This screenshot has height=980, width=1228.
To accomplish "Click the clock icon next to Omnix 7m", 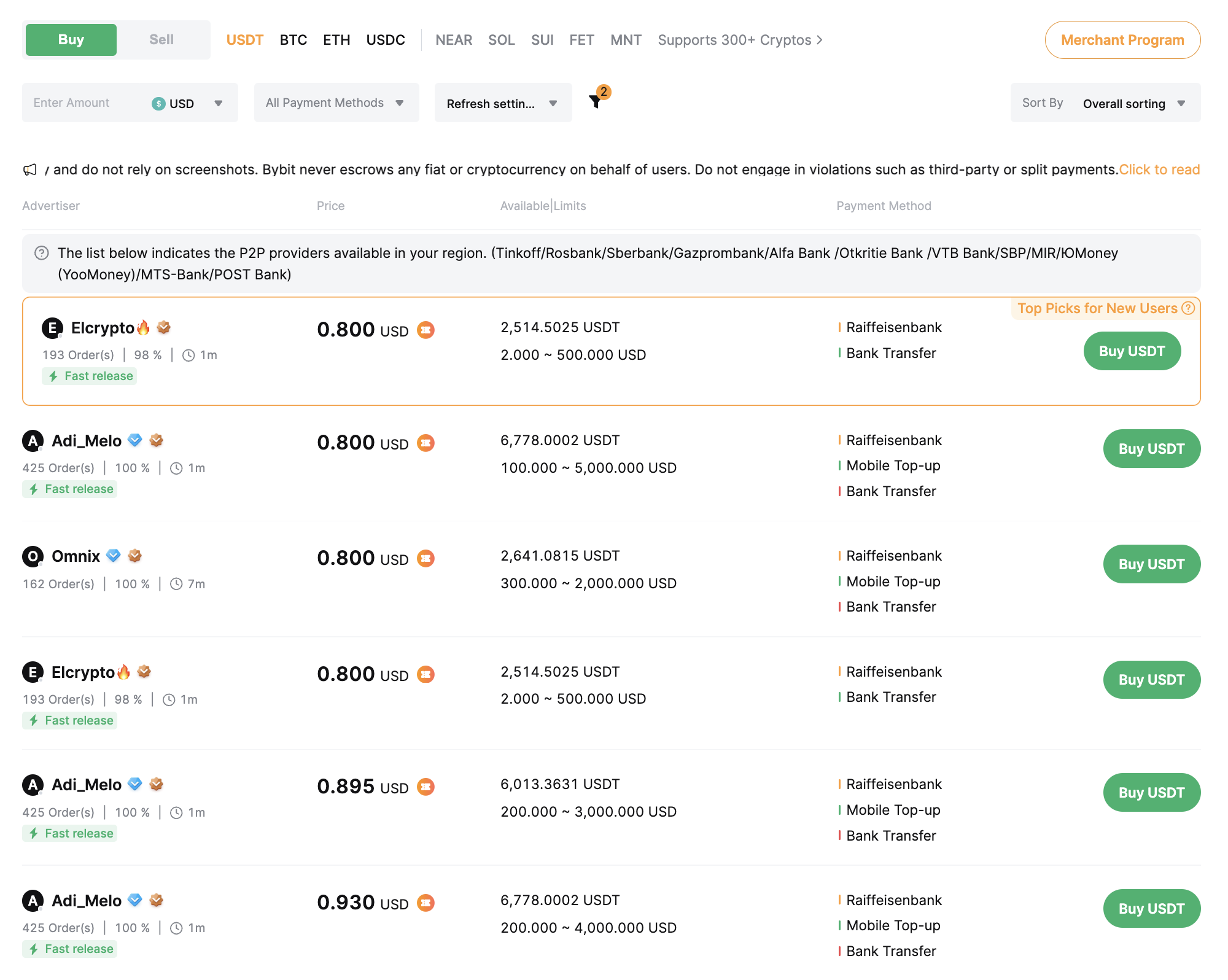I will 176,584.
